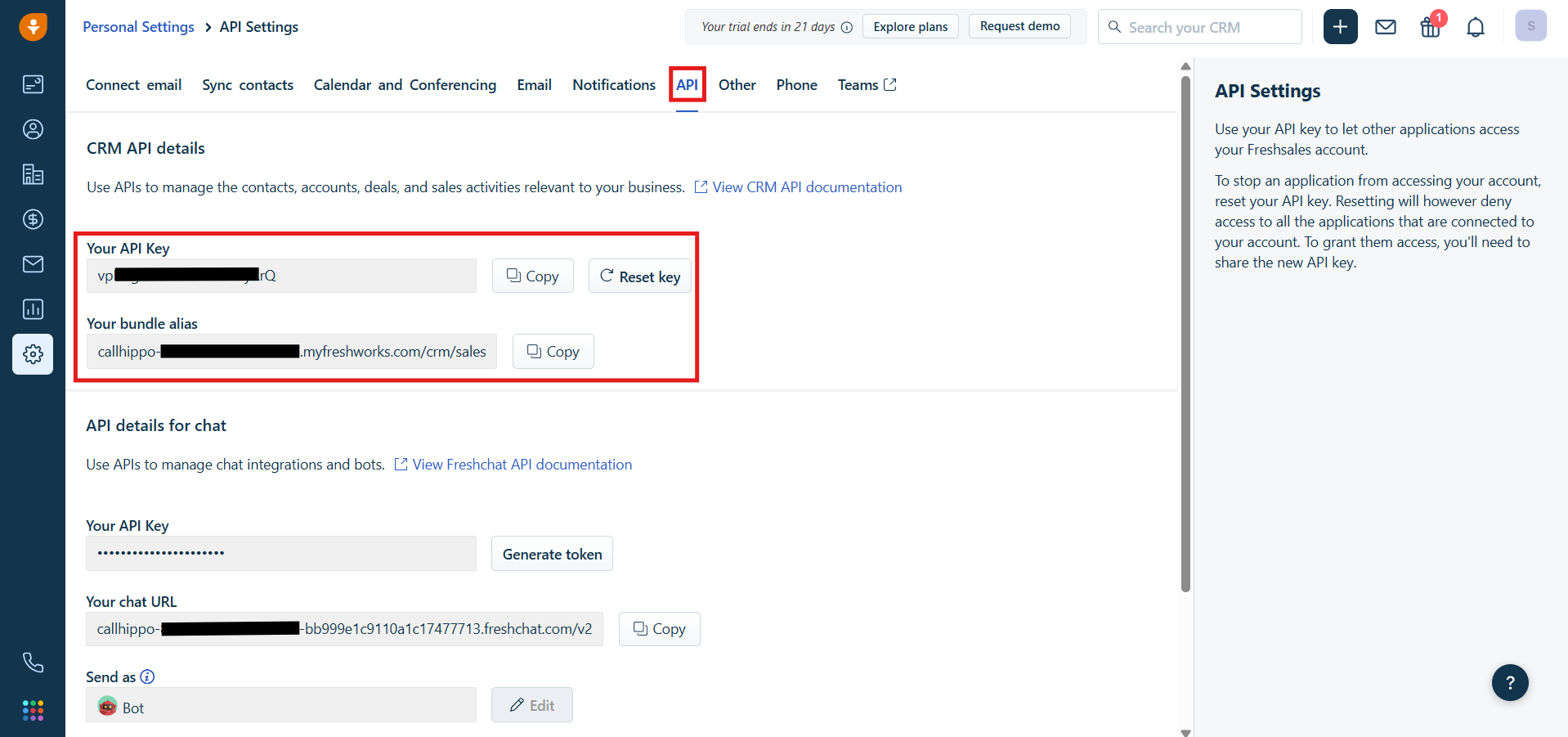Open View CRM API documentation link
The height and width of the screenshot is (737, 1568).
[798, 187]
